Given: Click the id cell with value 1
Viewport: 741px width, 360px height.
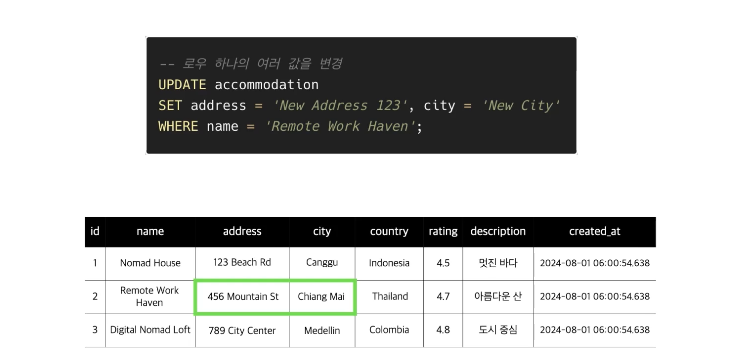Looking at the screenshot, I should pos(95,263).
